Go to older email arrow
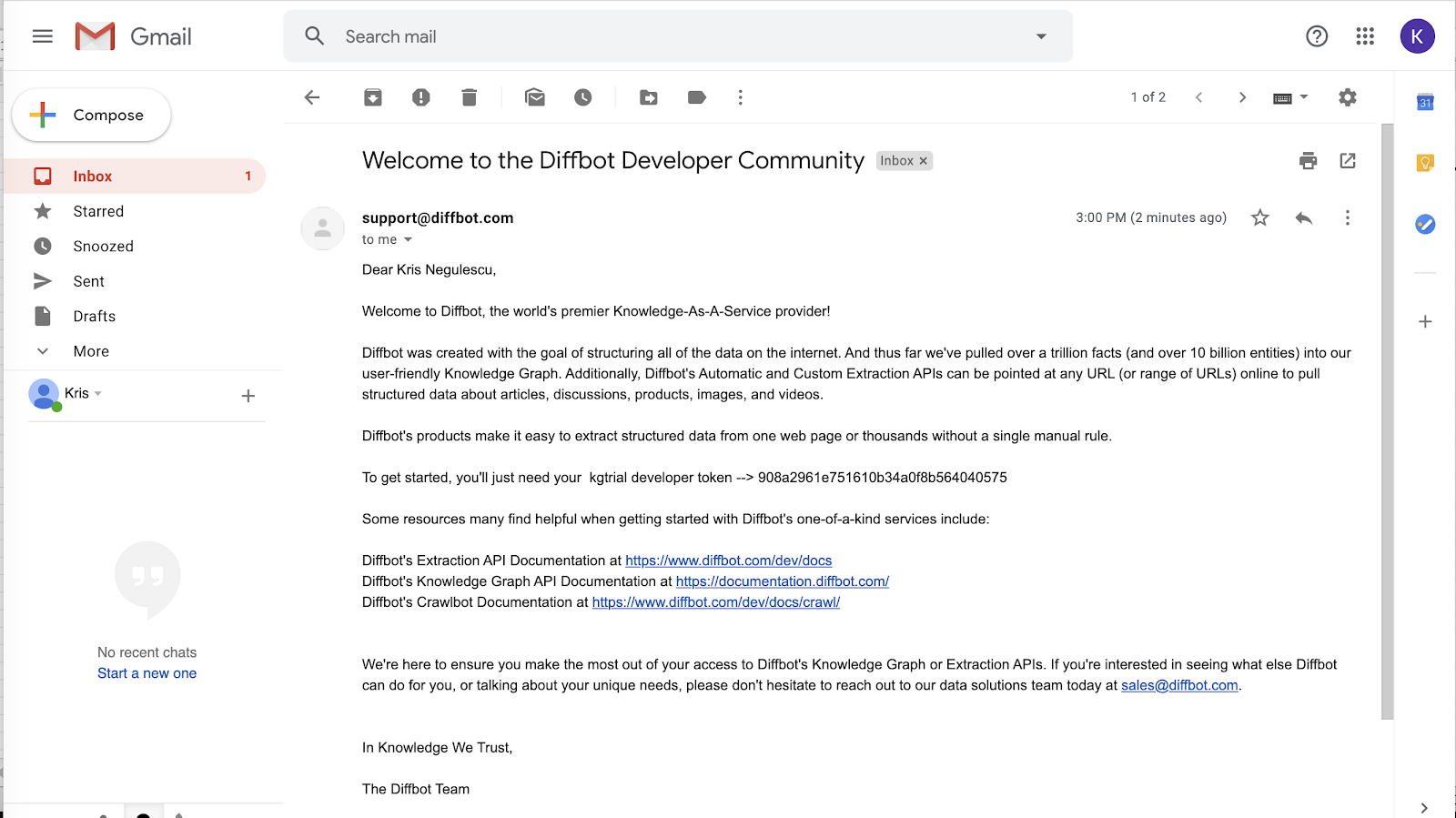This screenshot has width=1456, height=818. pyautogui.click(x=1242, y=97)
